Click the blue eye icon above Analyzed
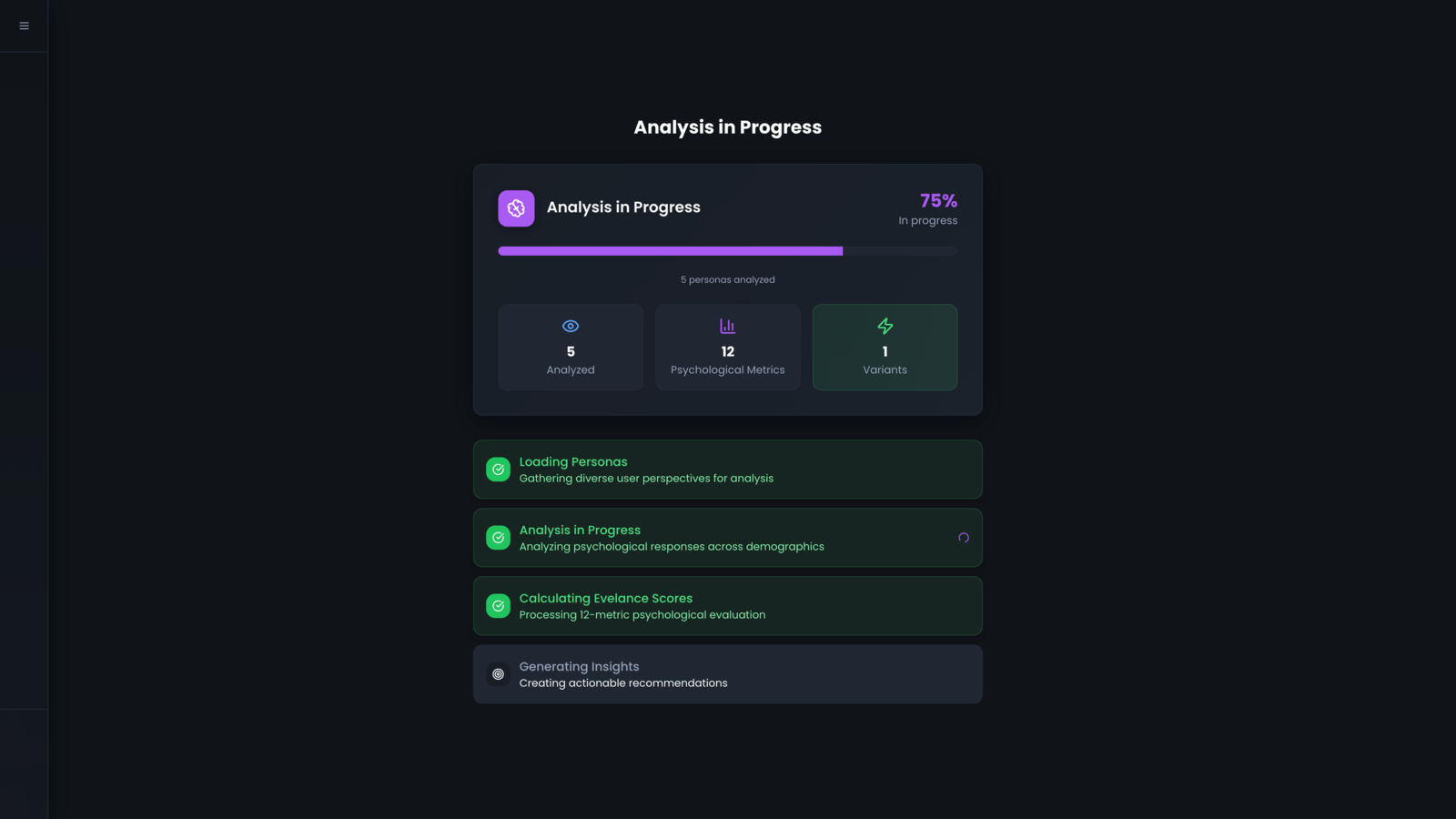1456x819 pixels. coord(571,326)
